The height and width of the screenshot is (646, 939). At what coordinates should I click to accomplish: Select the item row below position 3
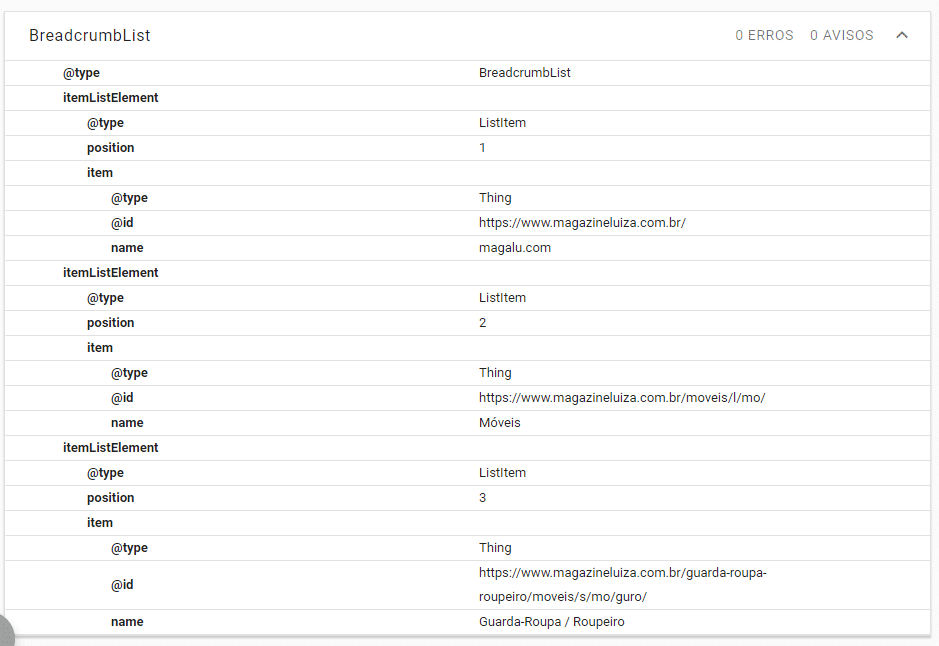pyautogui.click(x=100, y=523)
